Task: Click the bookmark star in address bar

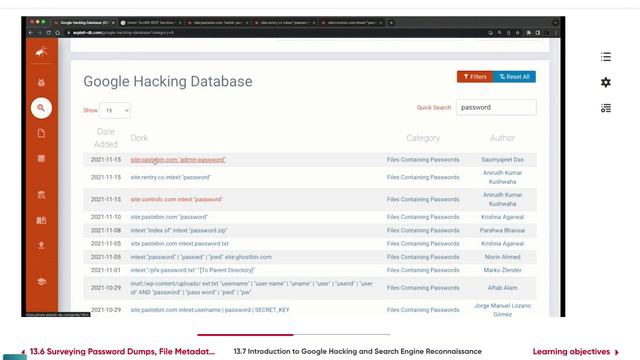Action: pos(518,33)
